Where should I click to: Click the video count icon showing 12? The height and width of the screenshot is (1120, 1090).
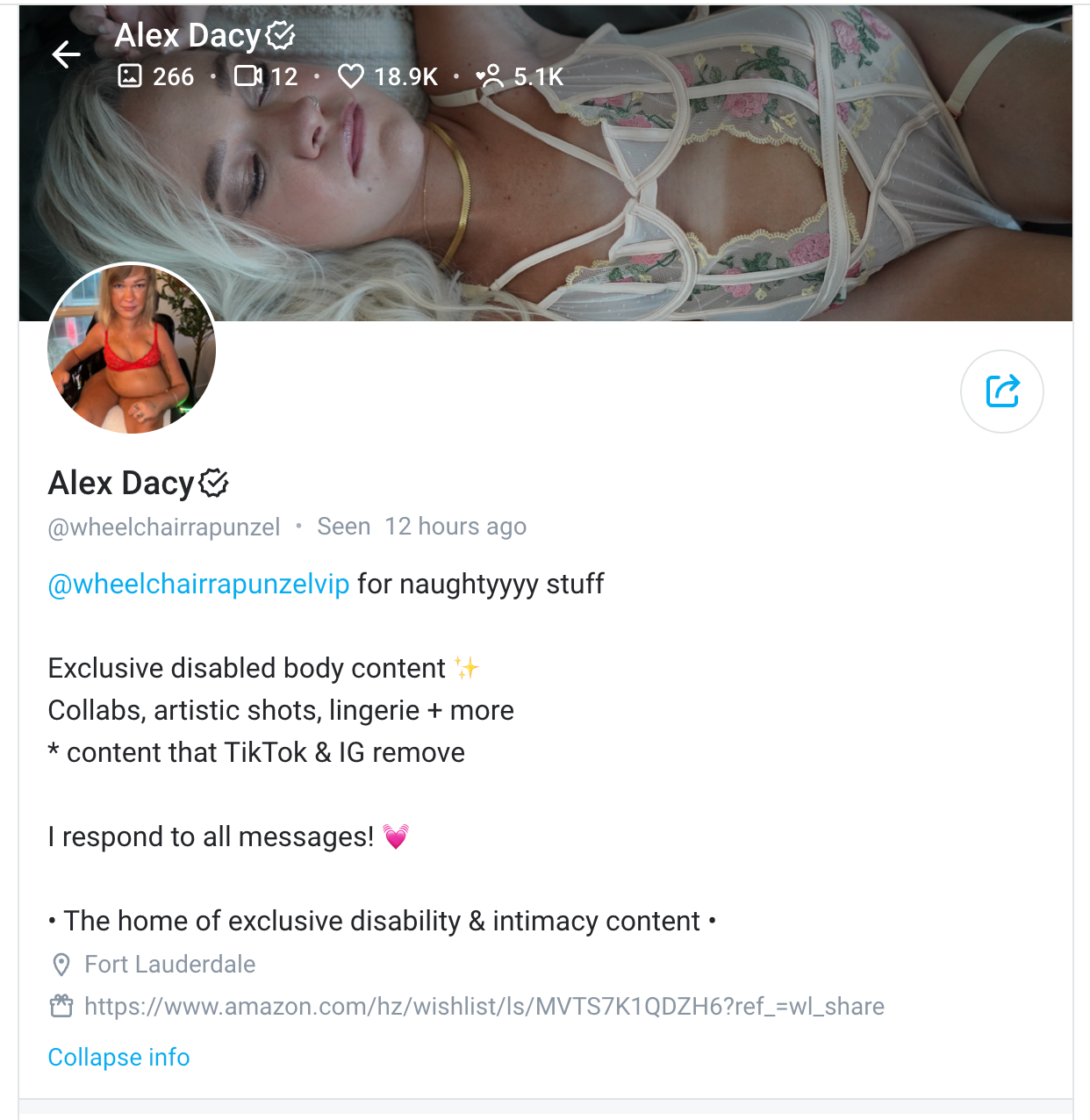click(248, 76)
